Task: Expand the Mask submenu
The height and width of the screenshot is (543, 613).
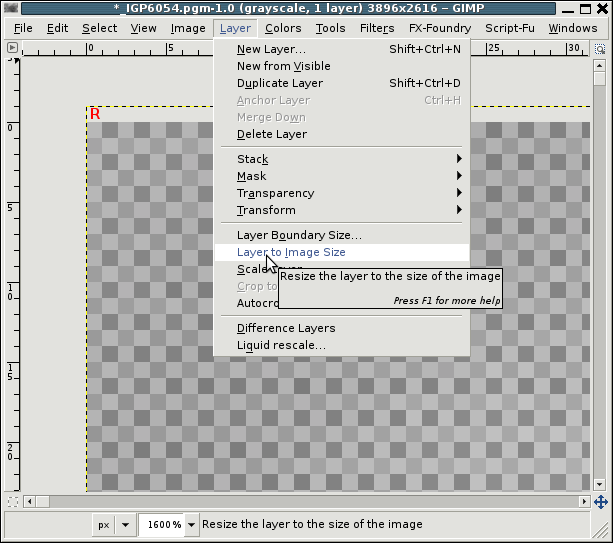Action: coord(342,176)
